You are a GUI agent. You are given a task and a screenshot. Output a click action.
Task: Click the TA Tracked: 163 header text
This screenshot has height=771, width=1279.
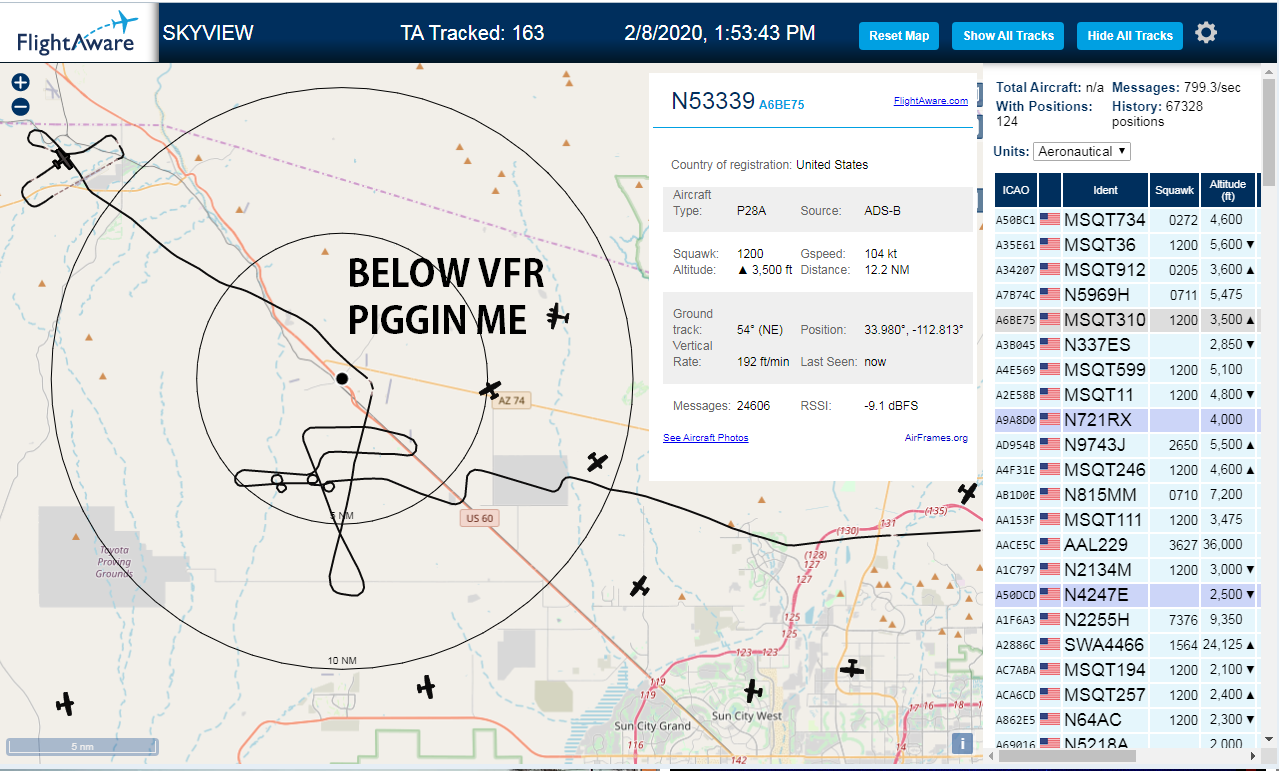click(x=472, y=33)
